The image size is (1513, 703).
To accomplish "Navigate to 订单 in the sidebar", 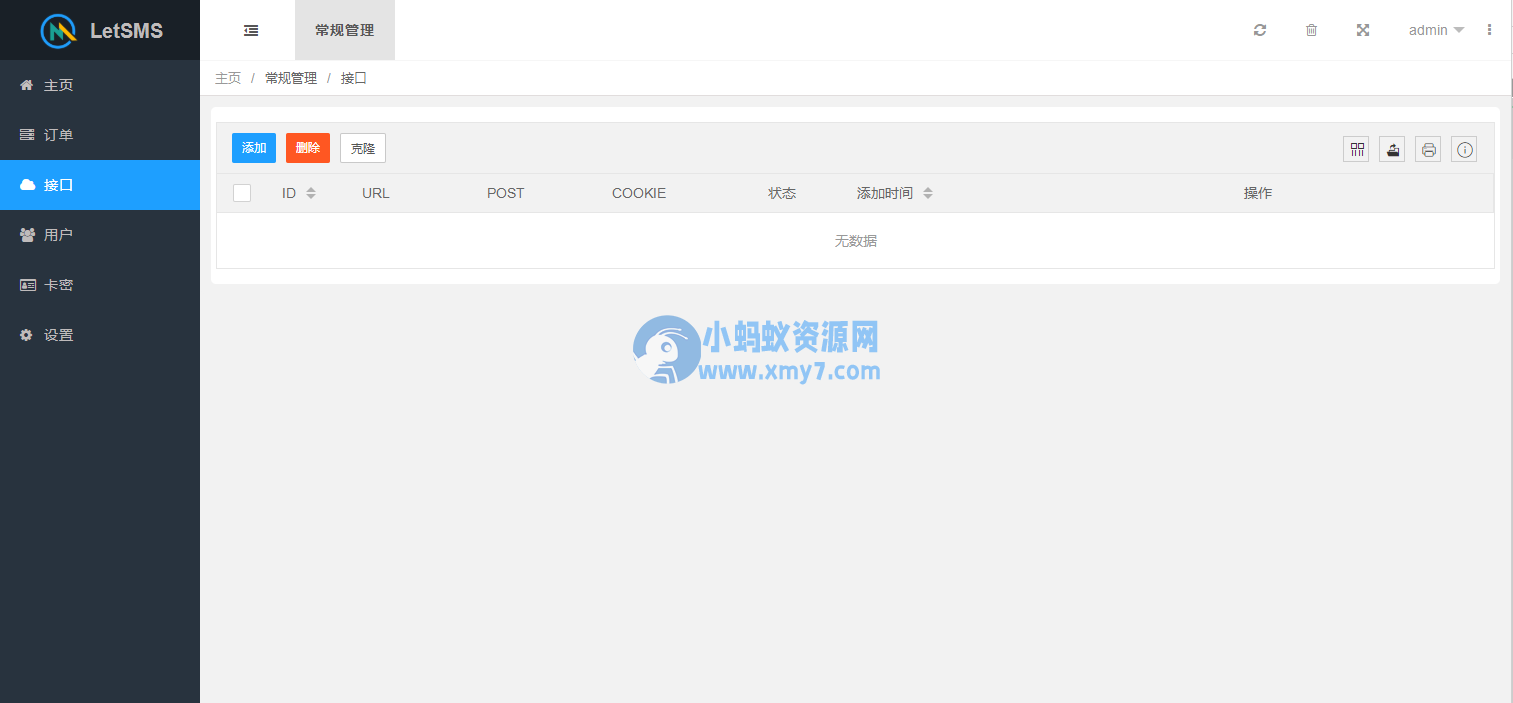I will pyautogui.click(x=60, y=134).
